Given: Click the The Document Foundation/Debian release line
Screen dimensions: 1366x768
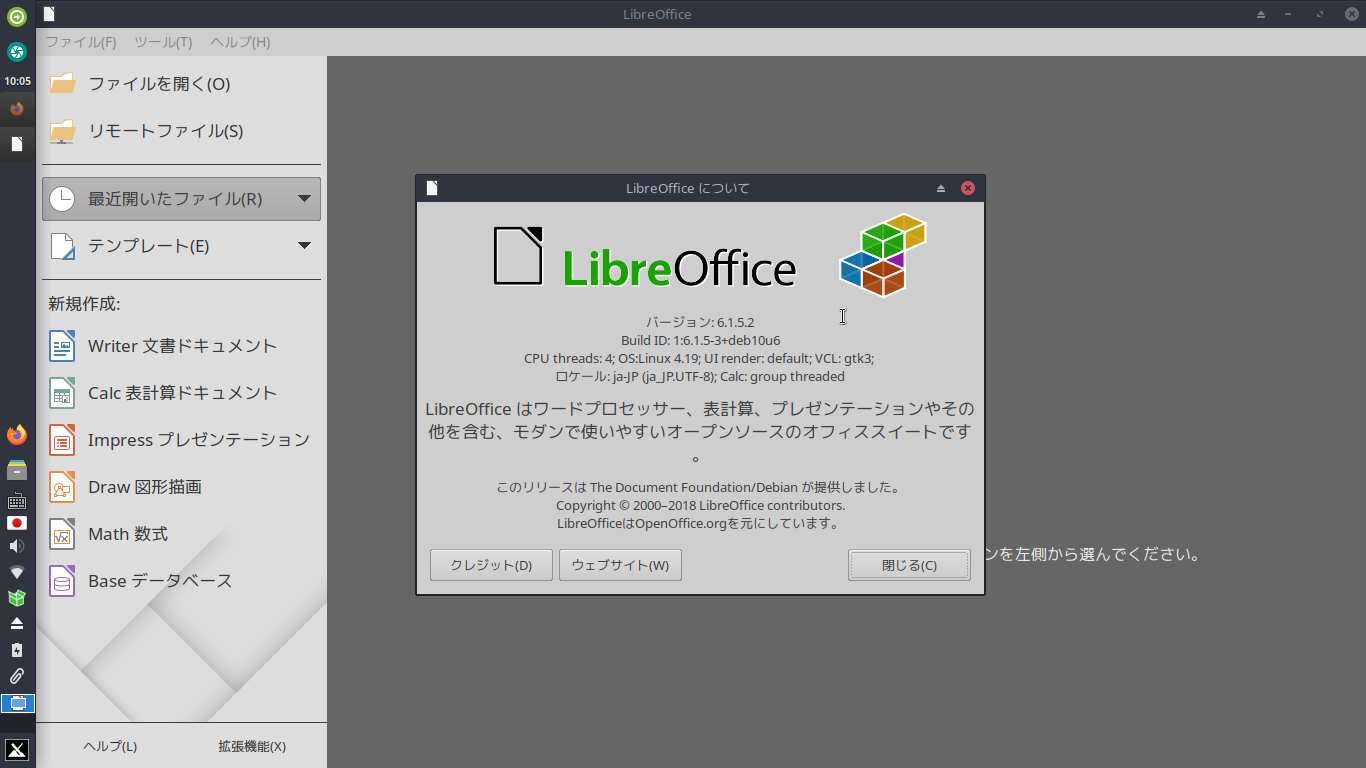Looking at the screenshot, I should pos(700,487).
